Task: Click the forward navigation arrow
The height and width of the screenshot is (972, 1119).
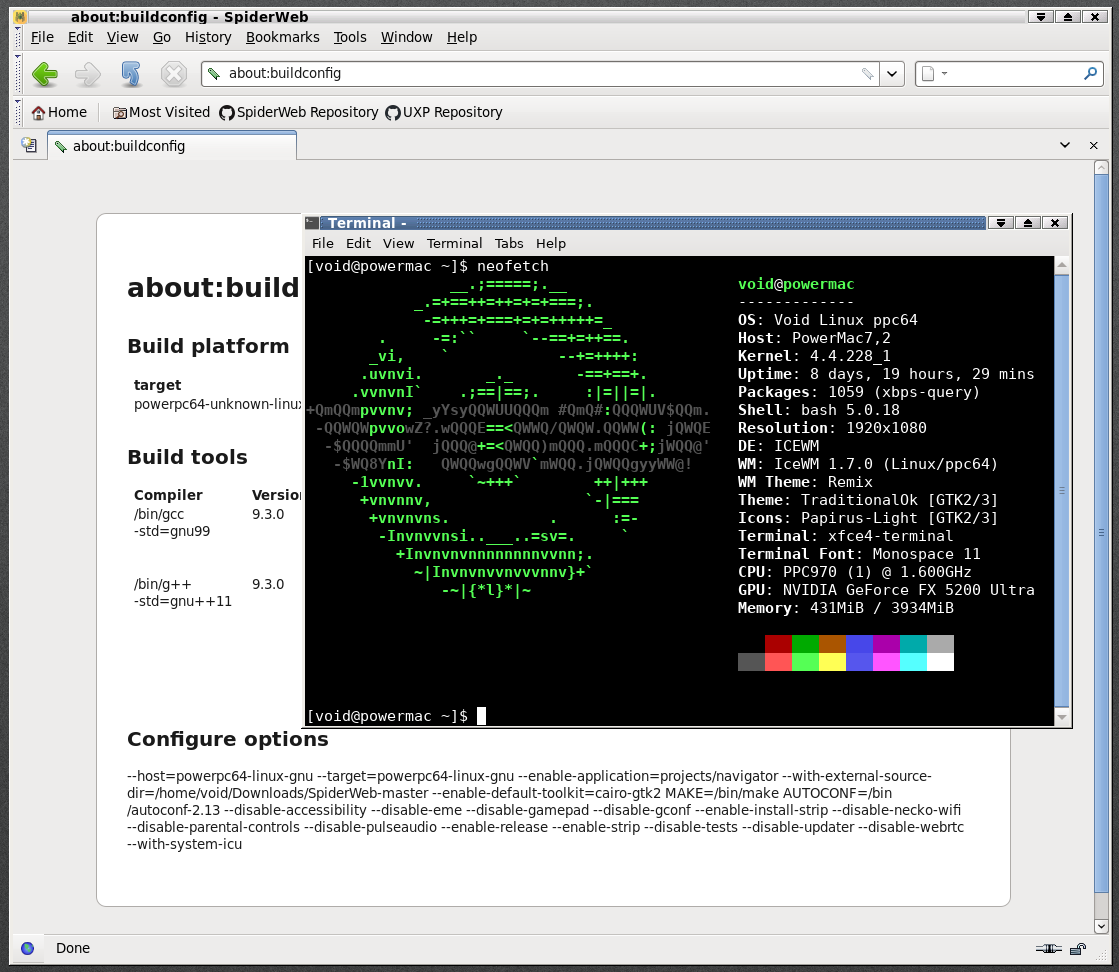Action: 88,74
